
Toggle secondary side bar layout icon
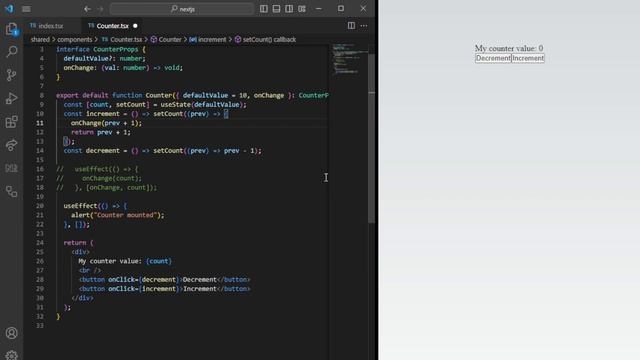click(289, 9)
